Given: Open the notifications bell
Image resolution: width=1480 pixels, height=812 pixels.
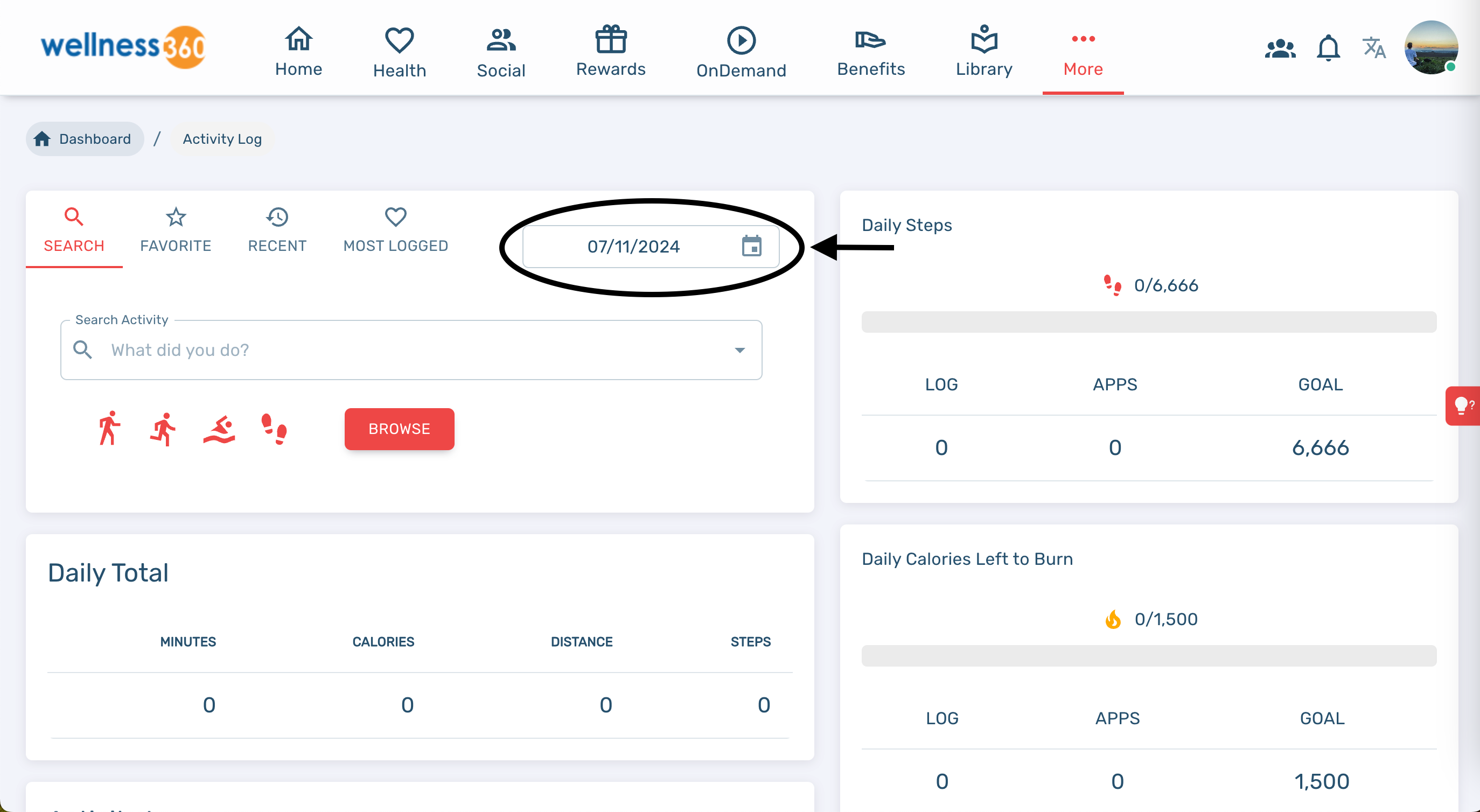Looking at the screenshot, I should tap(1328, 48).
